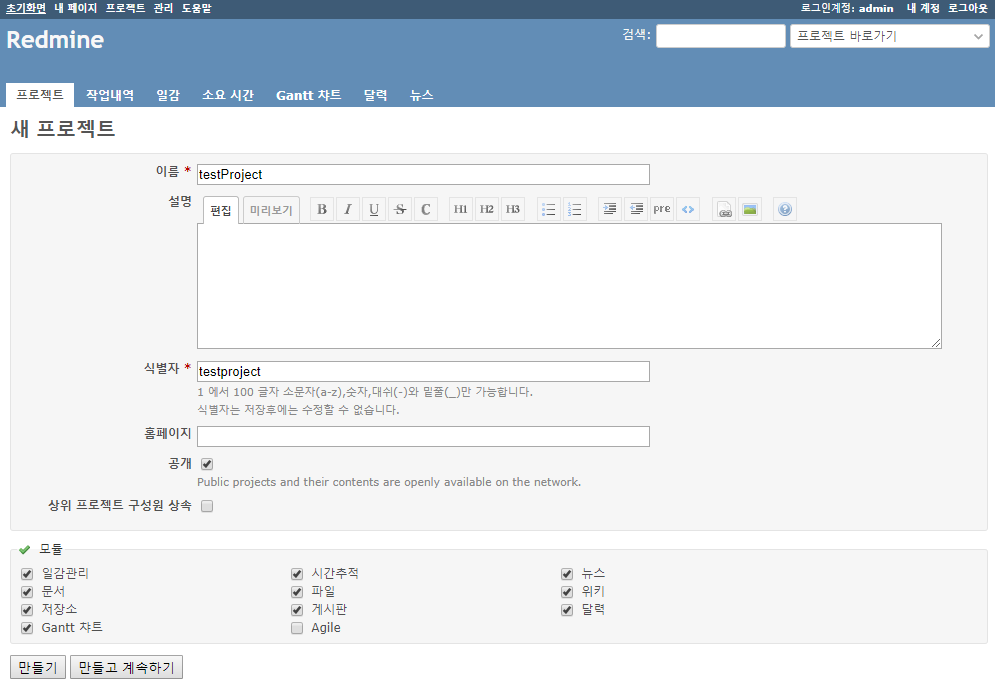Open 내 계정 account link
Image resolution: width=995 pixels, height=698 pixels.
(923, 8)
